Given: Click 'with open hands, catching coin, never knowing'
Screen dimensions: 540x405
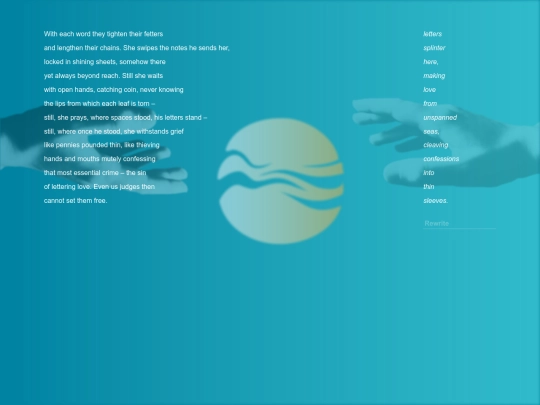Looking at the screenshot, I should (114, 90).
